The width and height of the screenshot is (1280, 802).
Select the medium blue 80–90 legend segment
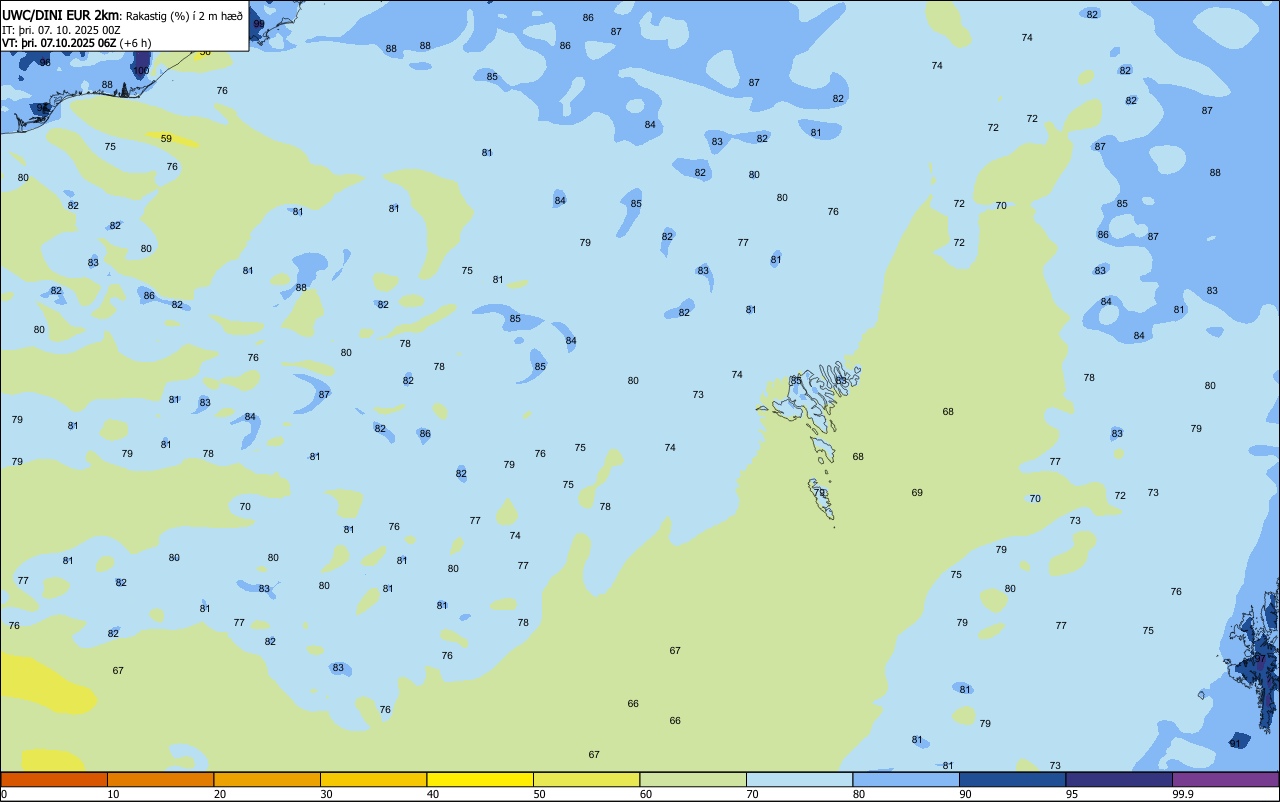(906, 779)
